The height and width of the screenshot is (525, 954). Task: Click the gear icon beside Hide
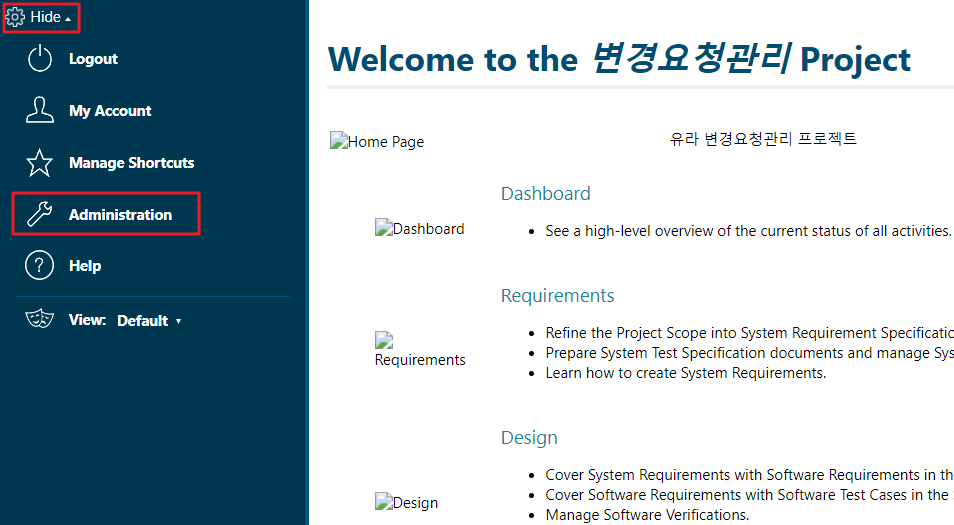pyautogui.click(x=16, y=17)
